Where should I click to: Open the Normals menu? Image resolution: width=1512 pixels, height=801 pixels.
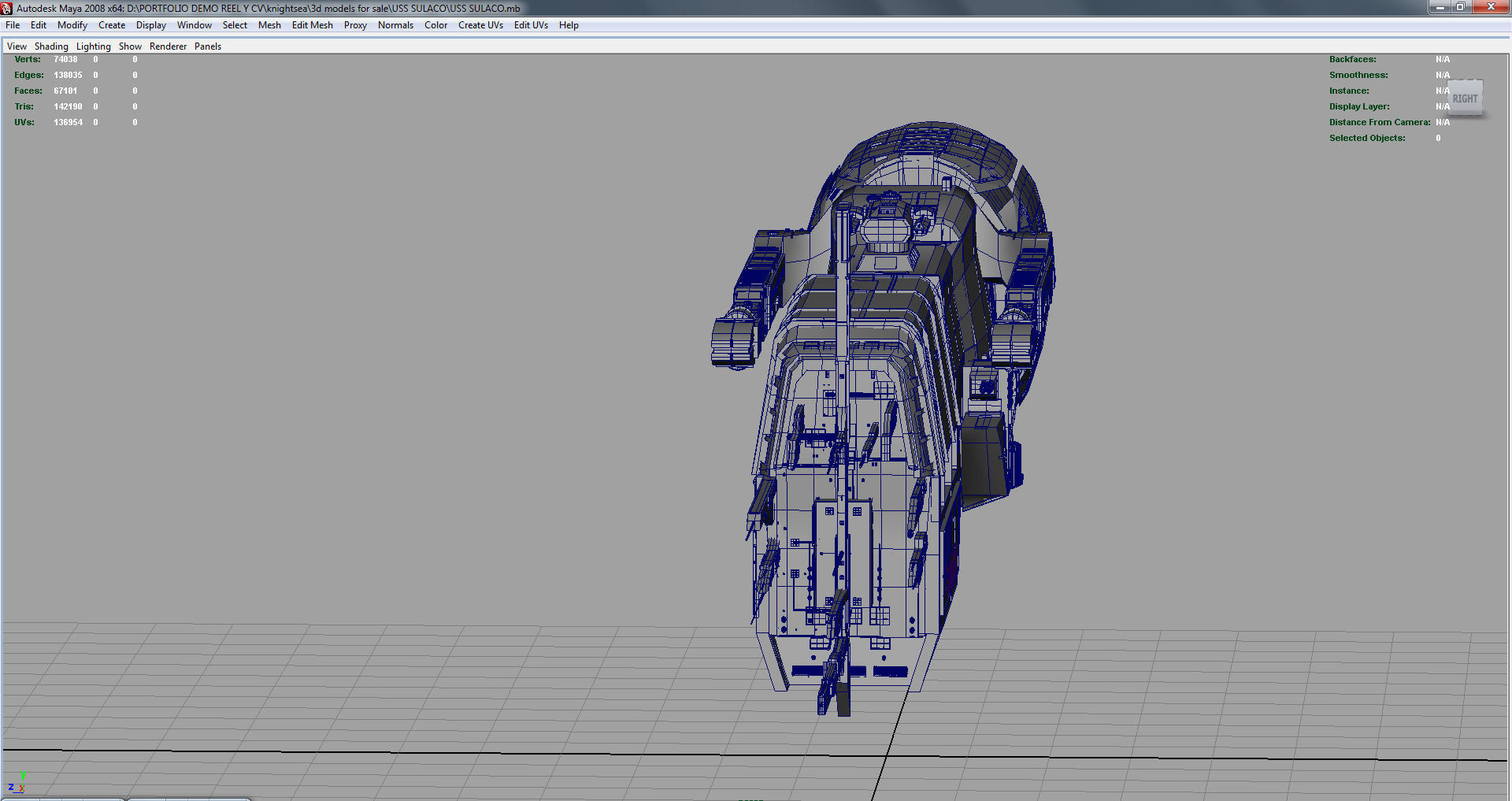(395, 25)
